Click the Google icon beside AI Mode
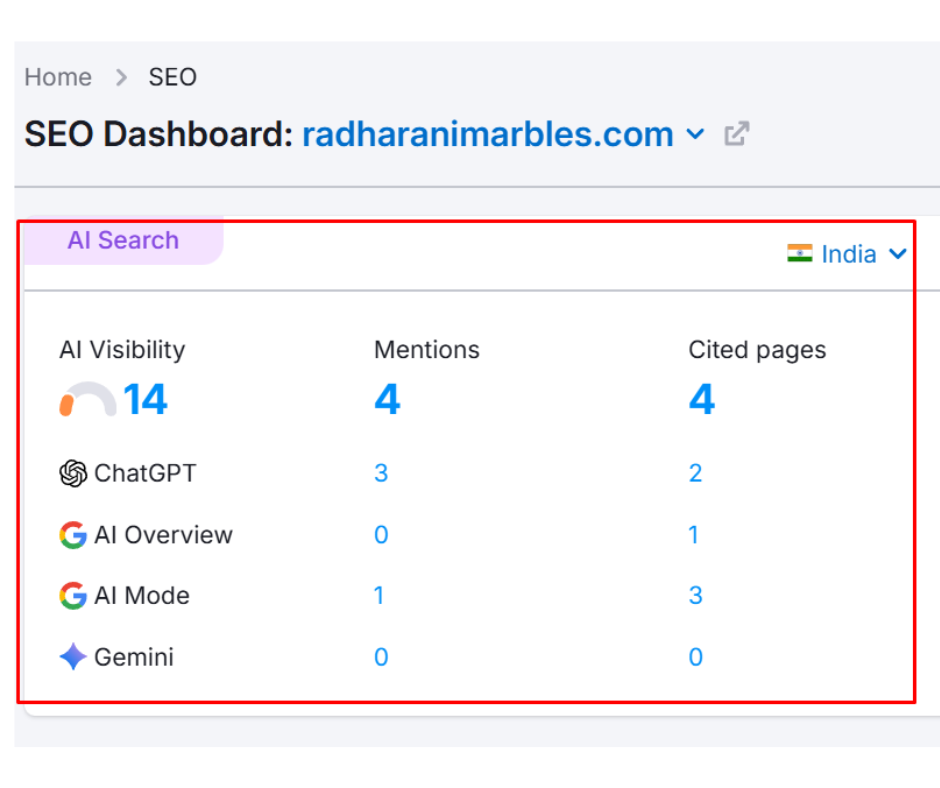 [x=71, y=595]
